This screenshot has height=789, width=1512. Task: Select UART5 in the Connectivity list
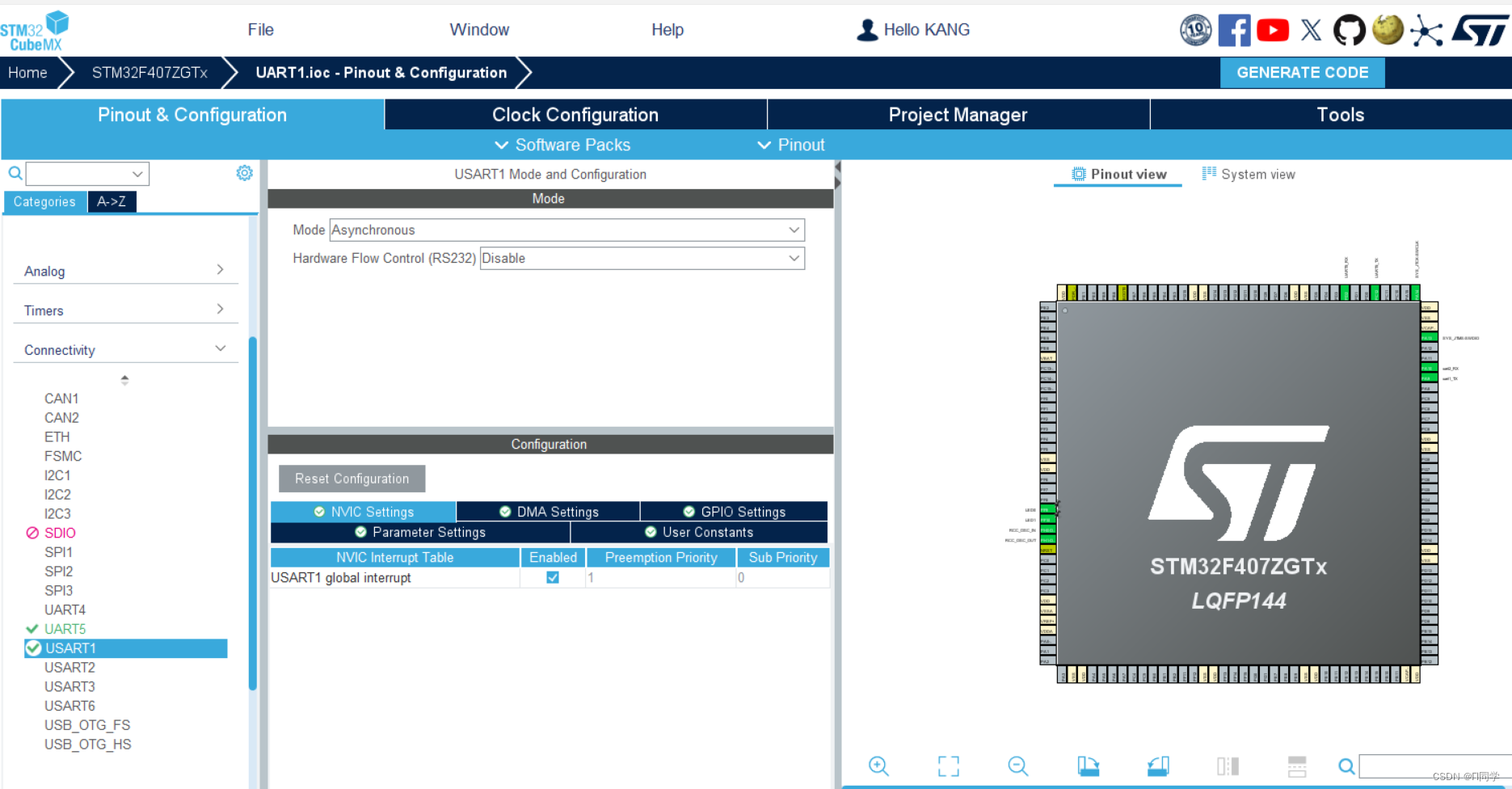65,629
